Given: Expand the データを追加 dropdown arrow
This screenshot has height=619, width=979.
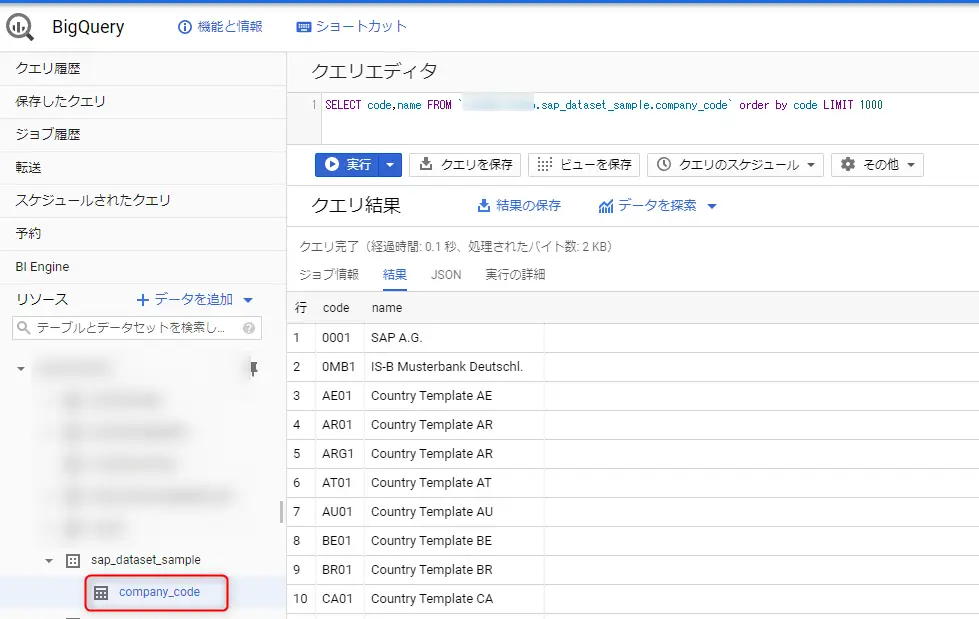Looking at the screenshot, I should click(x=248, y=300).
